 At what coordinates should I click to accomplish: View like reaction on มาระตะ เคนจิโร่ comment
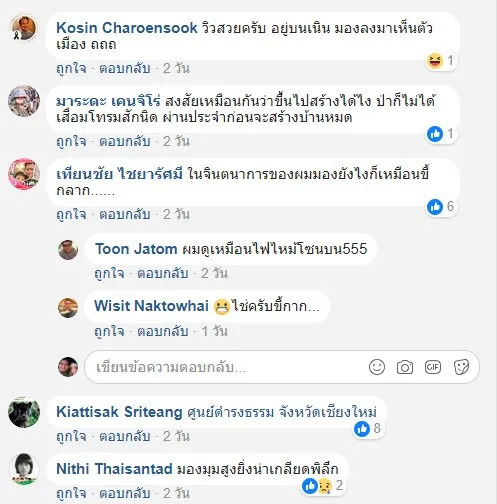tap(441, 134)
